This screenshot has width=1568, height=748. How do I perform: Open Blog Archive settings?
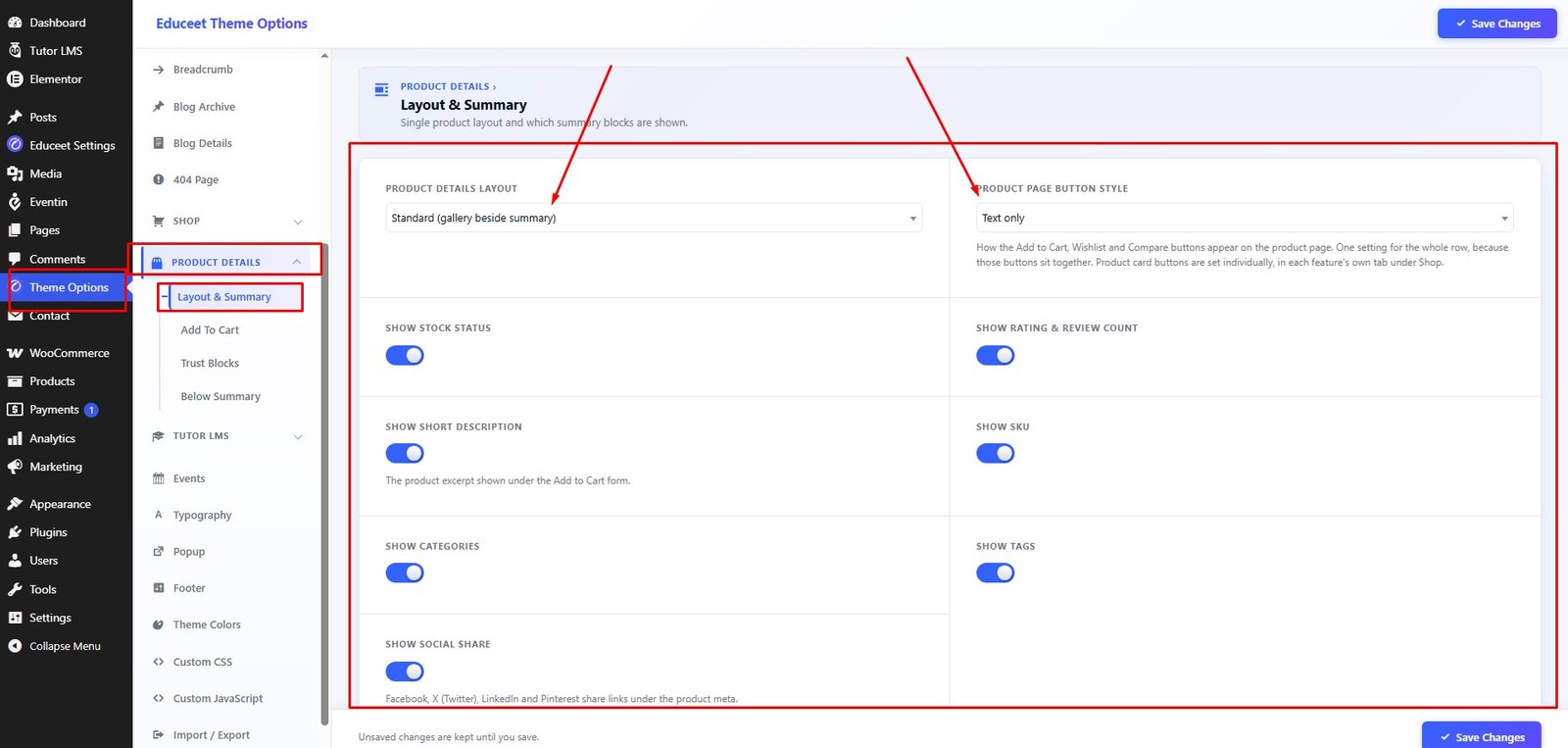point(204,107)
